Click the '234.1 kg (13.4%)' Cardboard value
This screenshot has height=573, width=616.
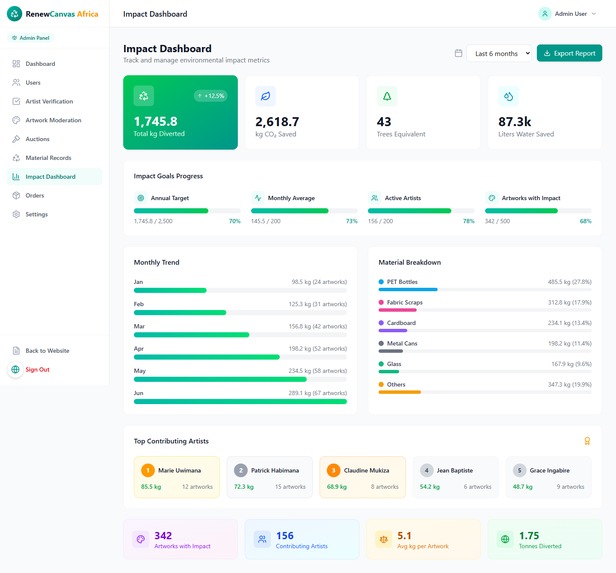[x=570, y=323]
